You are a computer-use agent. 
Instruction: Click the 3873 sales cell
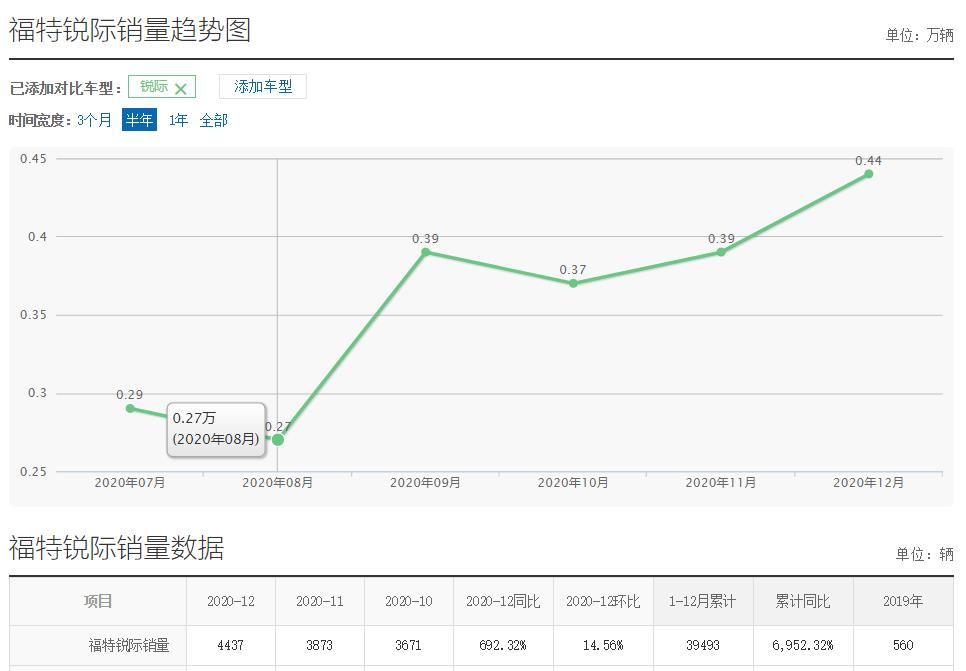[x=320, y=645]
